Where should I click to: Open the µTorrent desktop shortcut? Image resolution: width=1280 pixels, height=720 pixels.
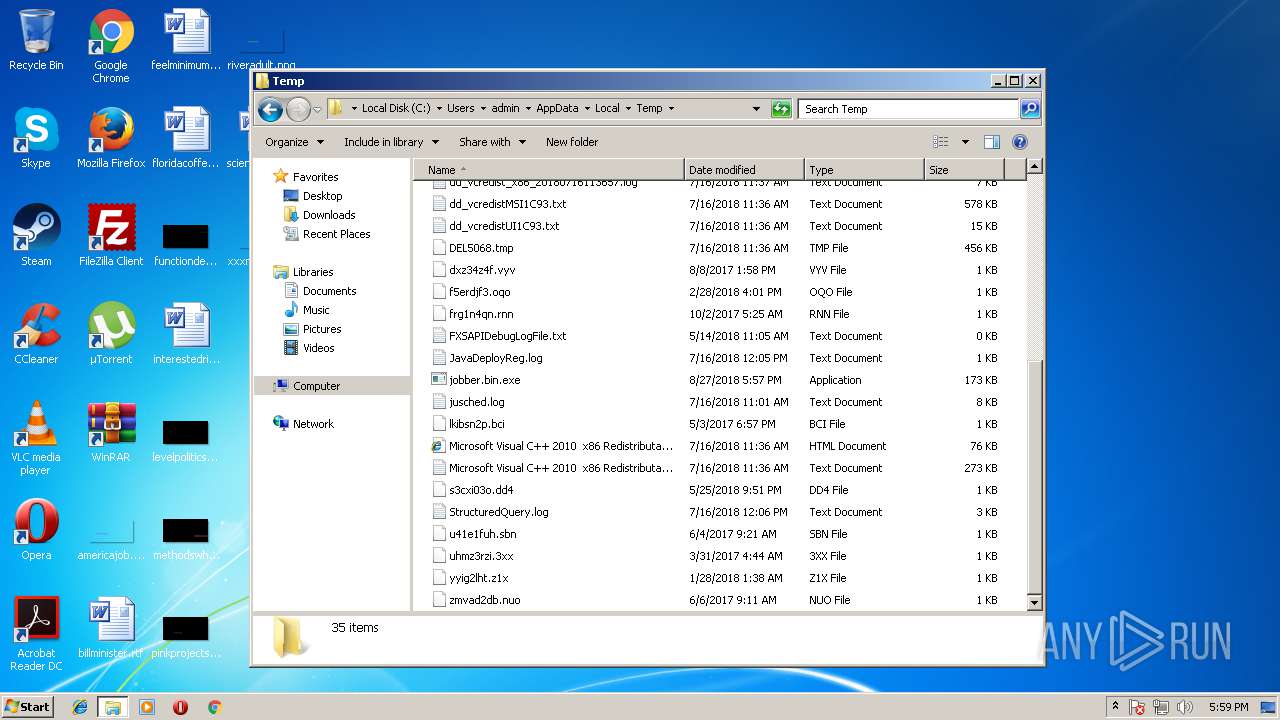pos(111,334)
